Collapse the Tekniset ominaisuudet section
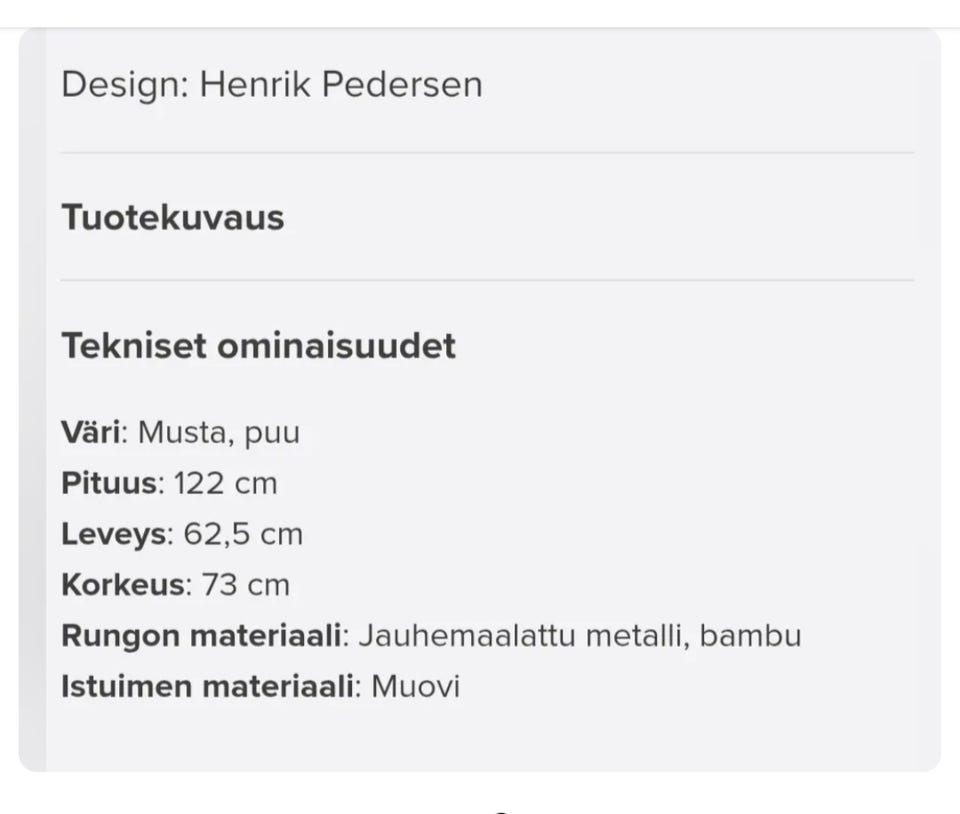Image resolution: width=960 pixels, height=814 pixels. click(259, 345)
